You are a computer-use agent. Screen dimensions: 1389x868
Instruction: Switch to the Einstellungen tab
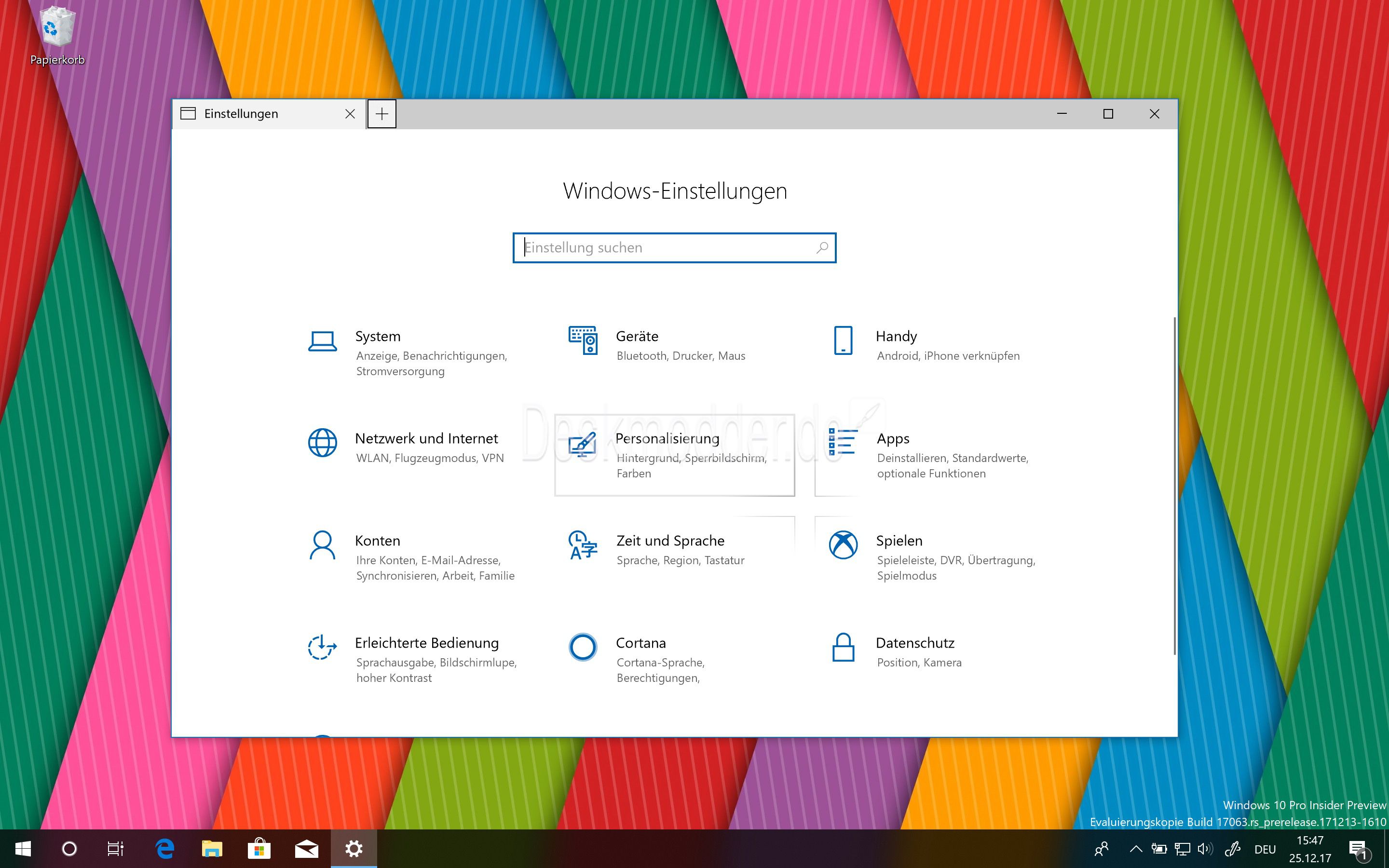(241, 114)
